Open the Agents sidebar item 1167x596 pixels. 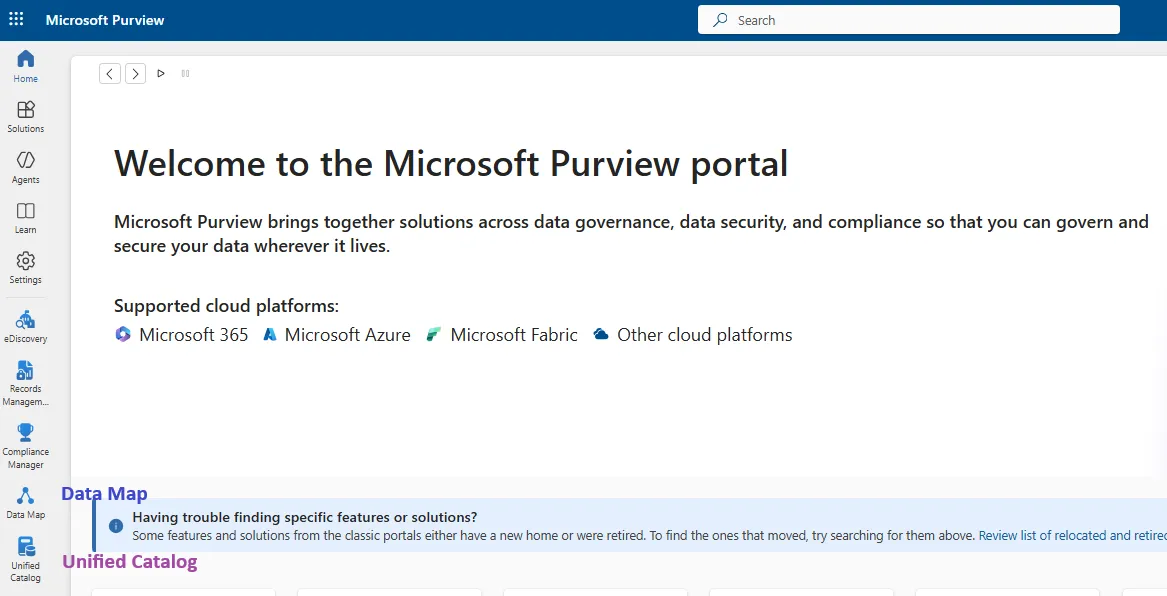coord(25,167)
